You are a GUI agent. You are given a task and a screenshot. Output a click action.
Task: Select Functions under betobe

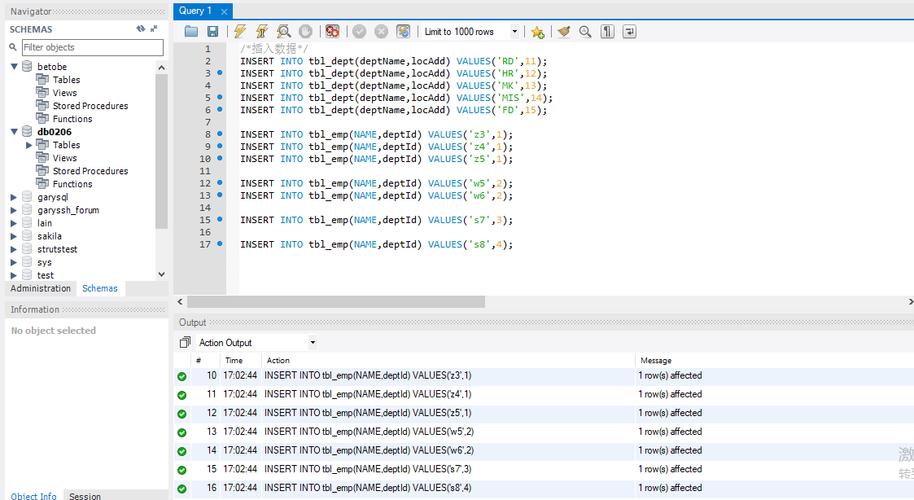click(x=72, y=119)
